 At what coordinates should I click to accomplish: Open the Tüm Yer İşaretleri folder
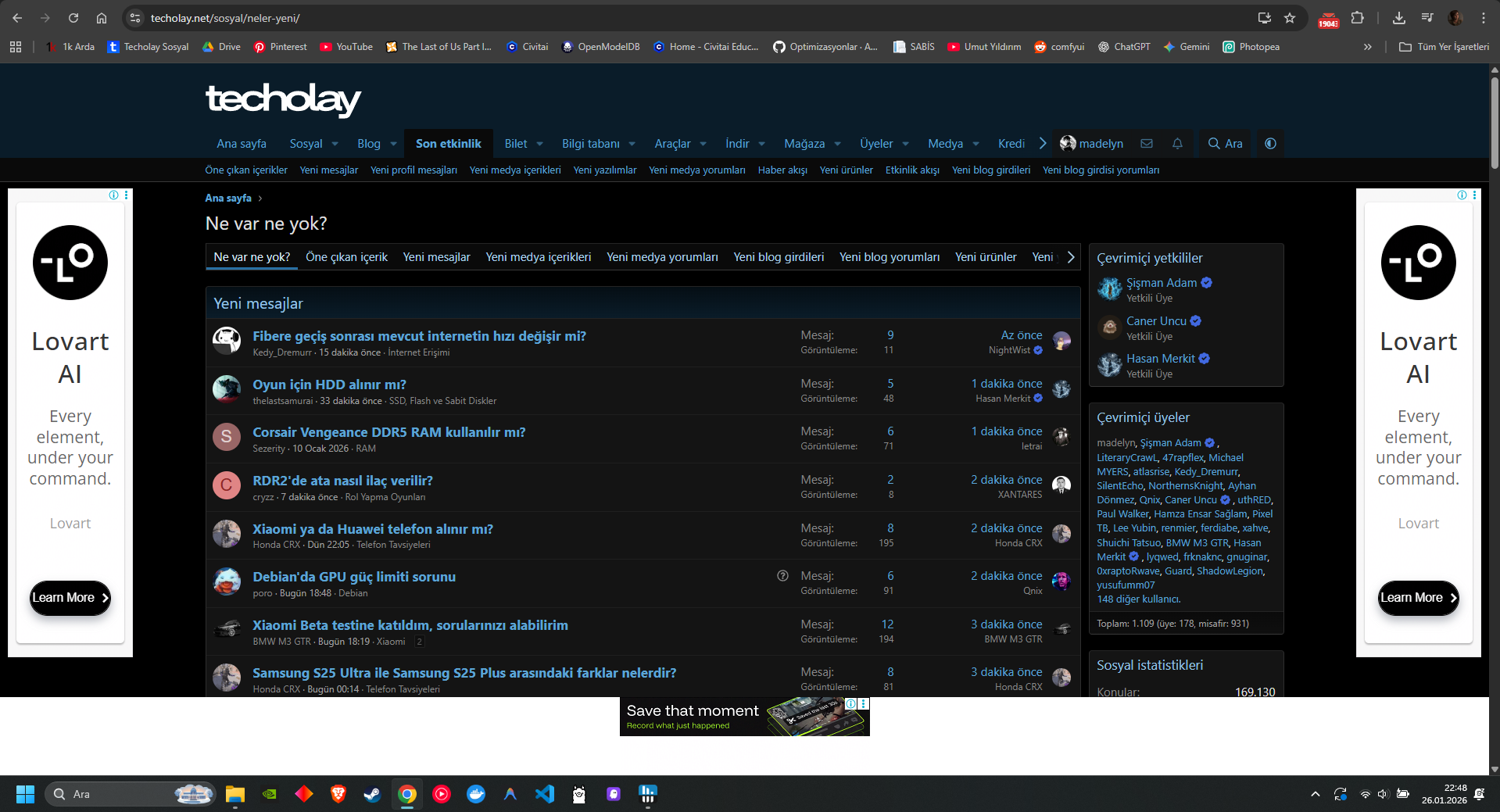[x=1445, y=47]
